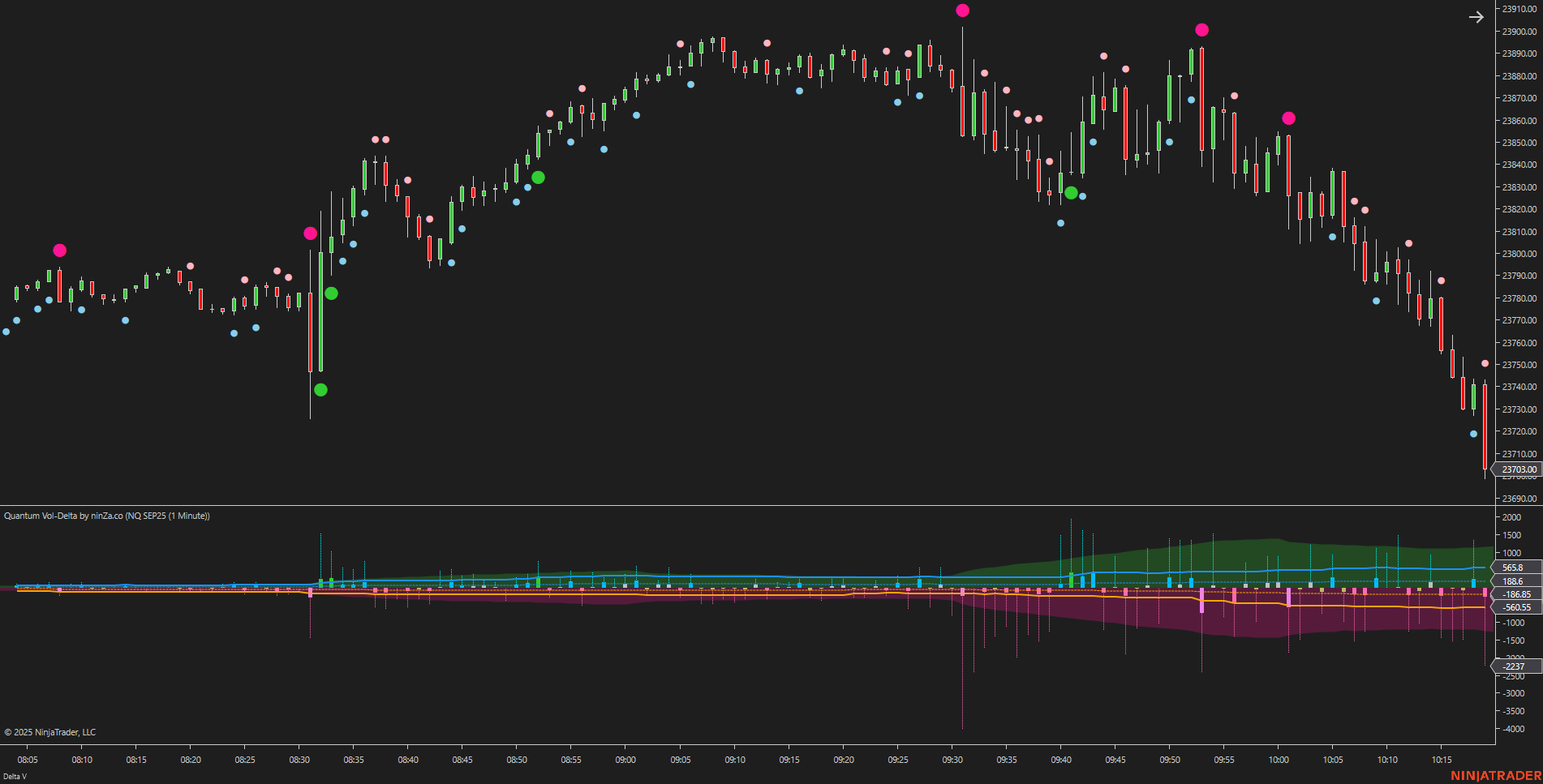Click the large green buy dot below the 08:32 candle

pyautogui.click(x=320, y=390)
